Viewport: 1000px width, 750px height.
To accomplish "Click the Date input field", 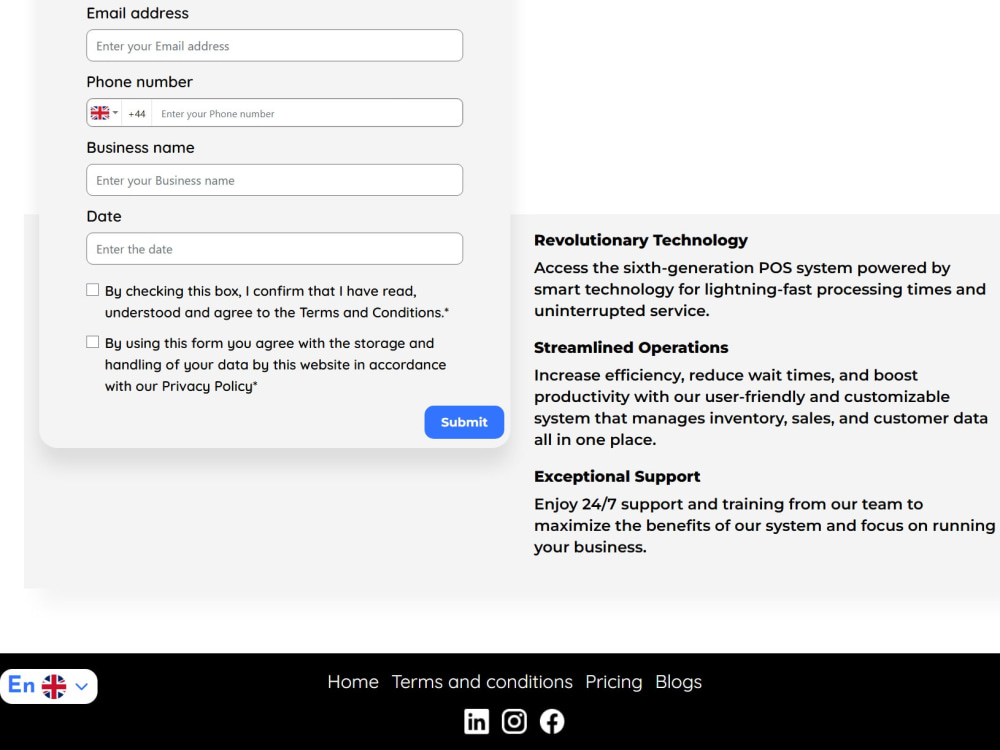I will 274,249.
